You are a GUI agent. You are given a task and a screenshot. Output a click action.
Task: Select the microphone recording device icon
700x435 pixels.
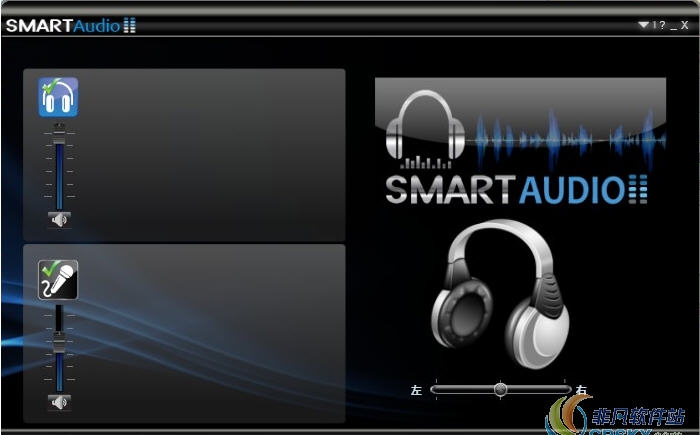[58, 280]
